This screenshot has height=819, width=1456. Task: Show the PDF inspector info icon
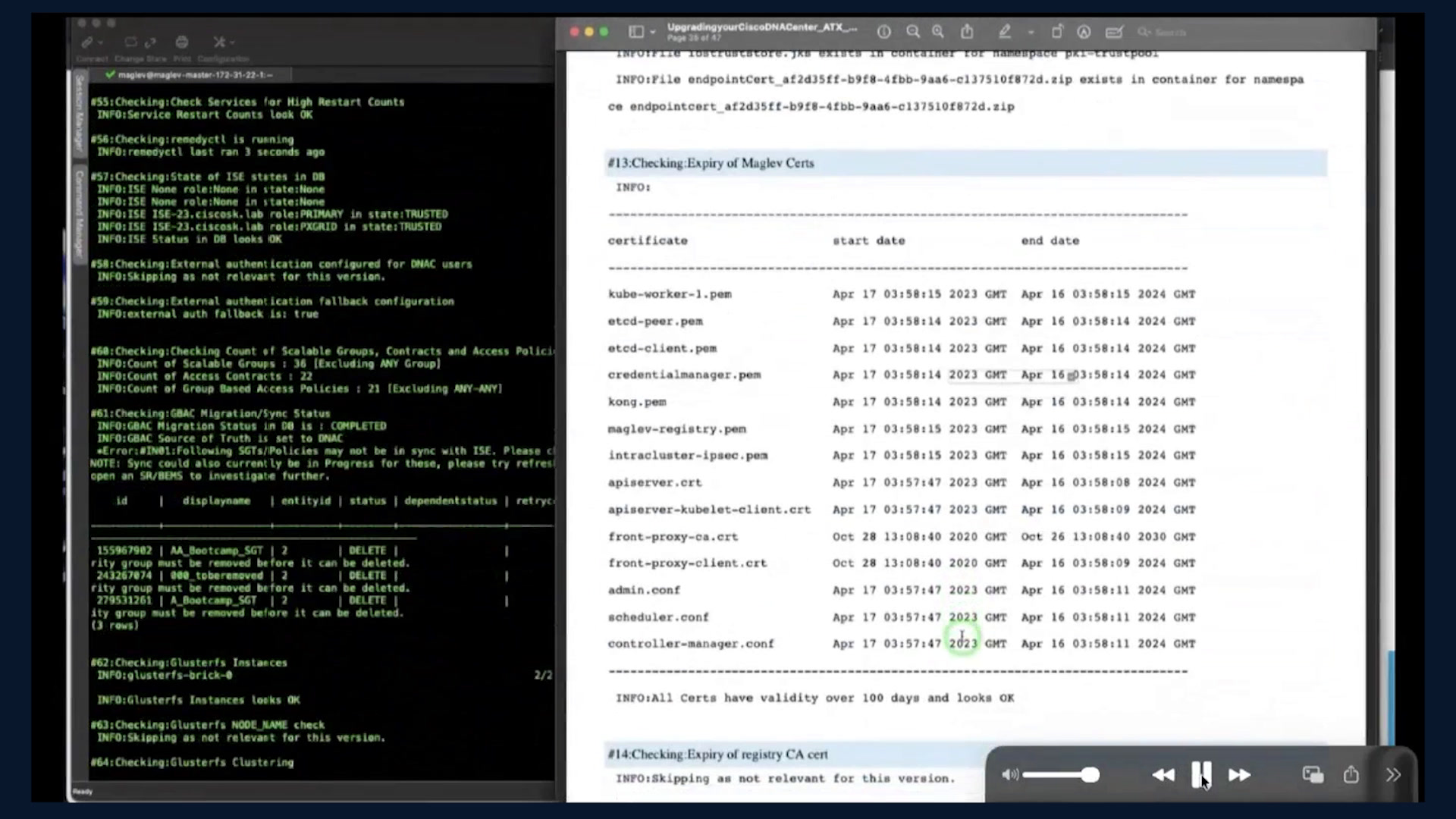884,32
